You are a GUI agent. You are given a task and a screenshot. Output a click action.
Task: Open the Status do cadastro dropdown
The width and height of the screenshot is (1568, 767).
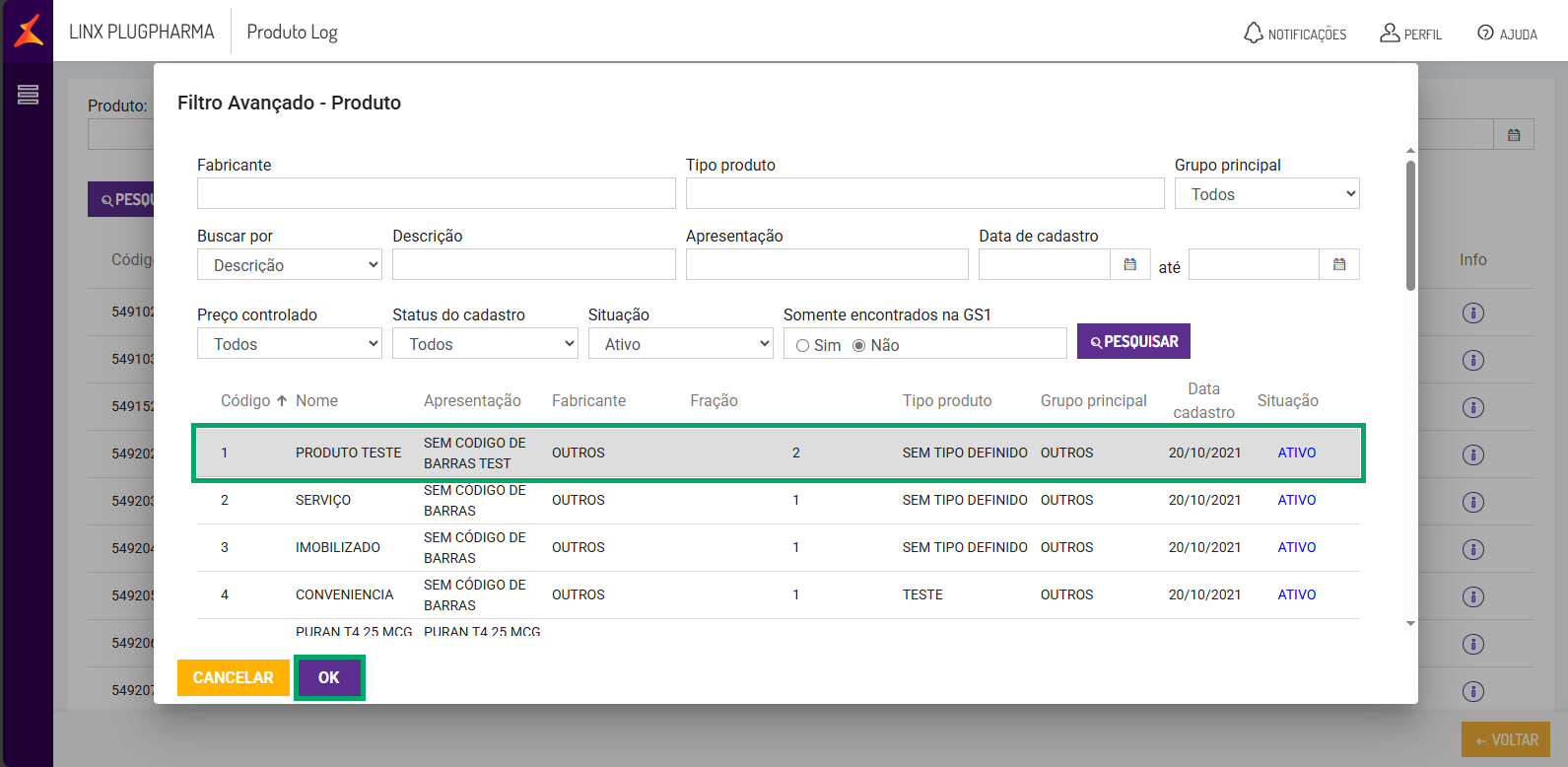point(485,344)
